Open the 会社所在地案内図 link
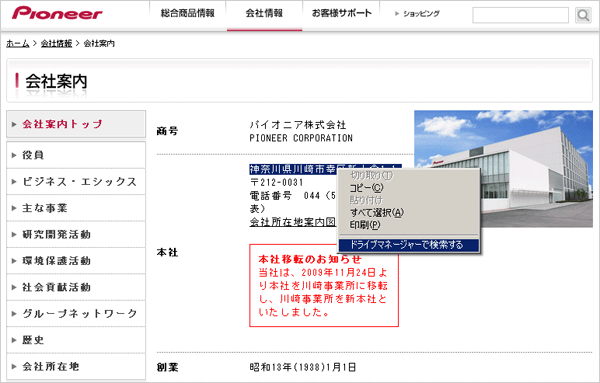600x383 pixels. [293, 222]
